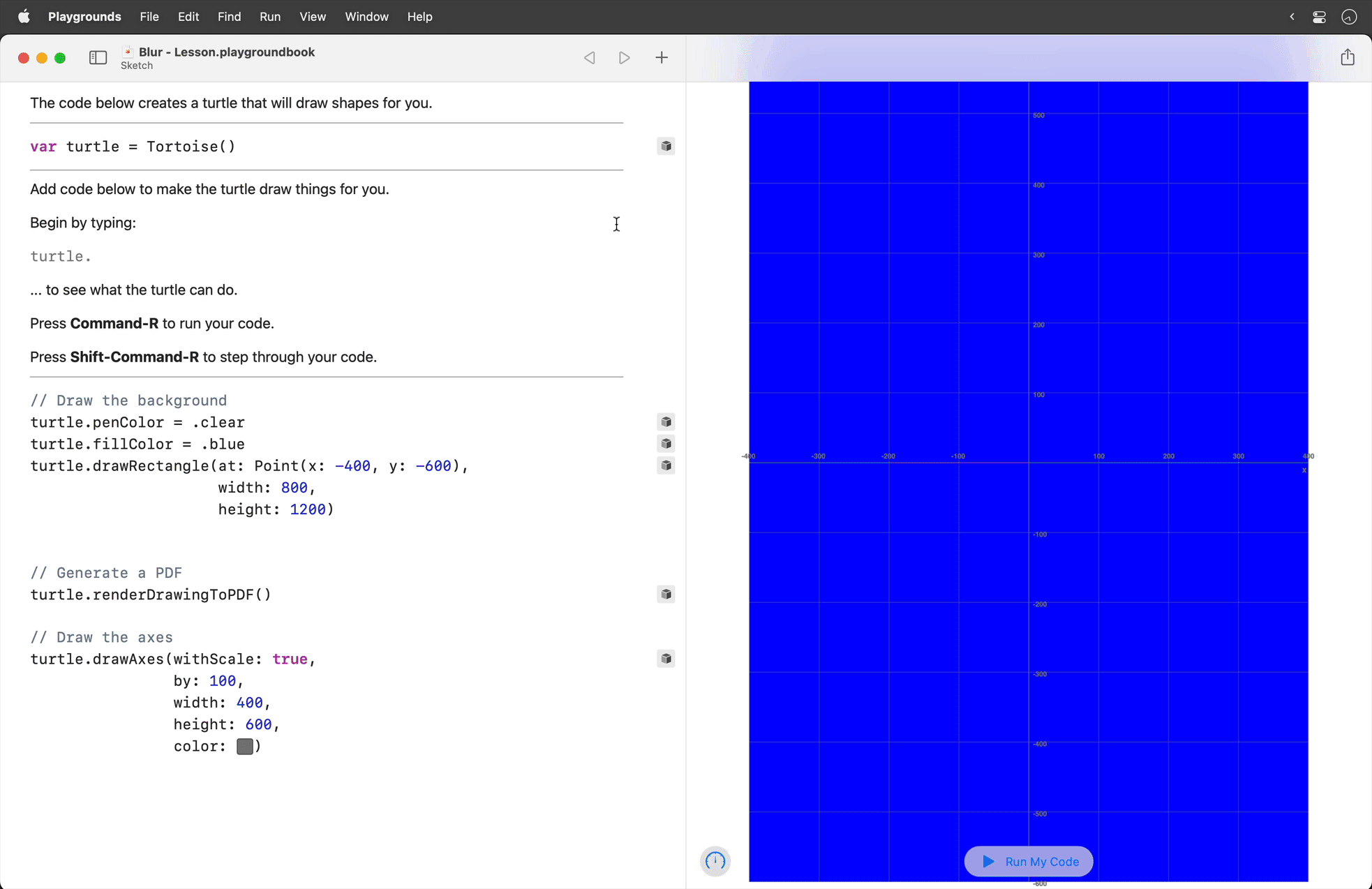Select the true literal in drawAxes withScale
This screenshot has width=1372, height=889.
click(x=290, y=658)
